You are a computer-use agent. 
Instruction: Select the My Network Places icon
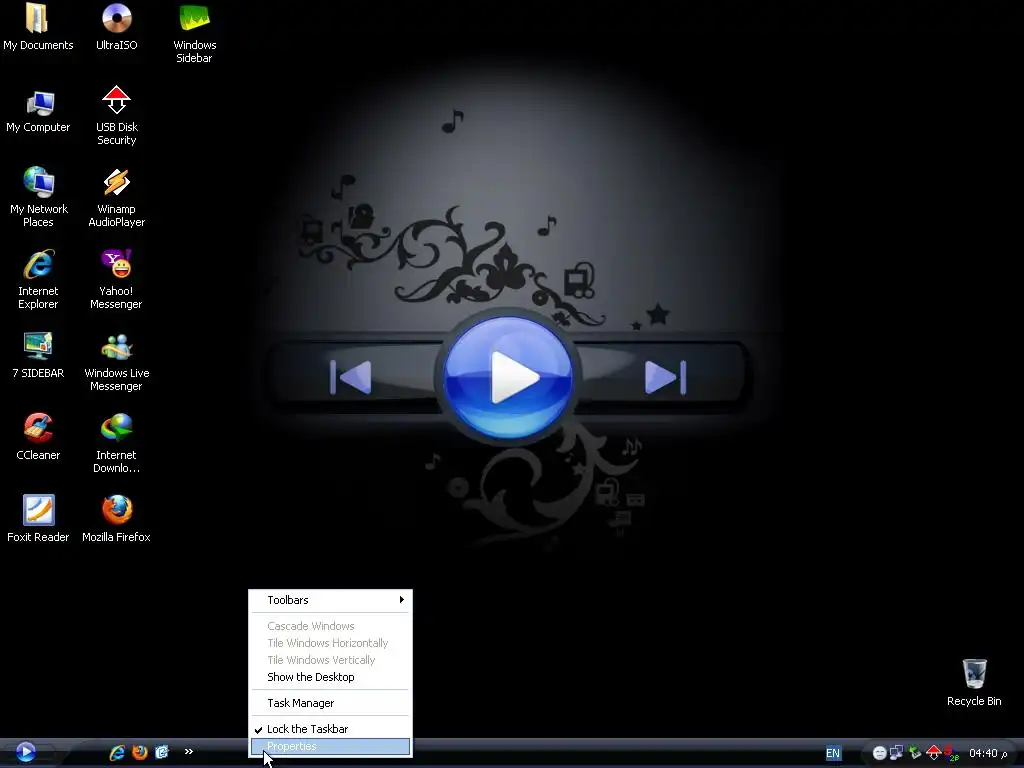(x=39, y=182)
